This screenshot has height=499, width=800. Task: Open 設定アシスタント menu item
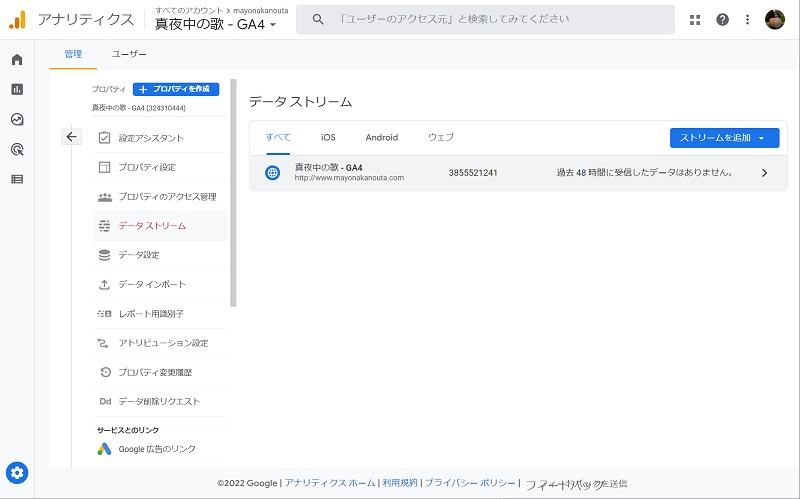pyautogui.click(x=160, y=138)
